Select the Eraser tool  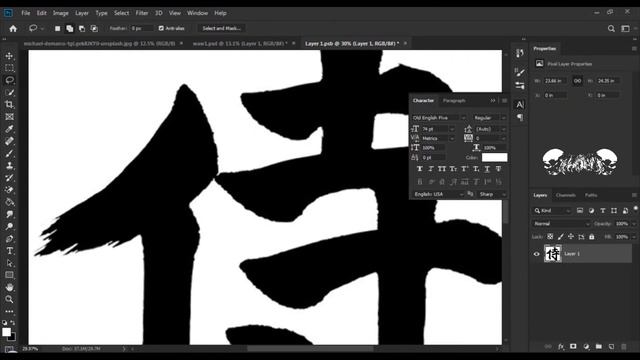(x=9, y=190)
